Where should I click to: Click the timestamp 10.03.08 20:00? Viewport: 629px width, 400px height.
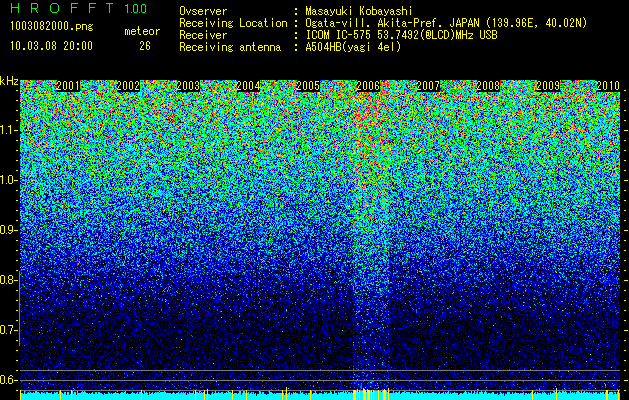pos(51,46)
